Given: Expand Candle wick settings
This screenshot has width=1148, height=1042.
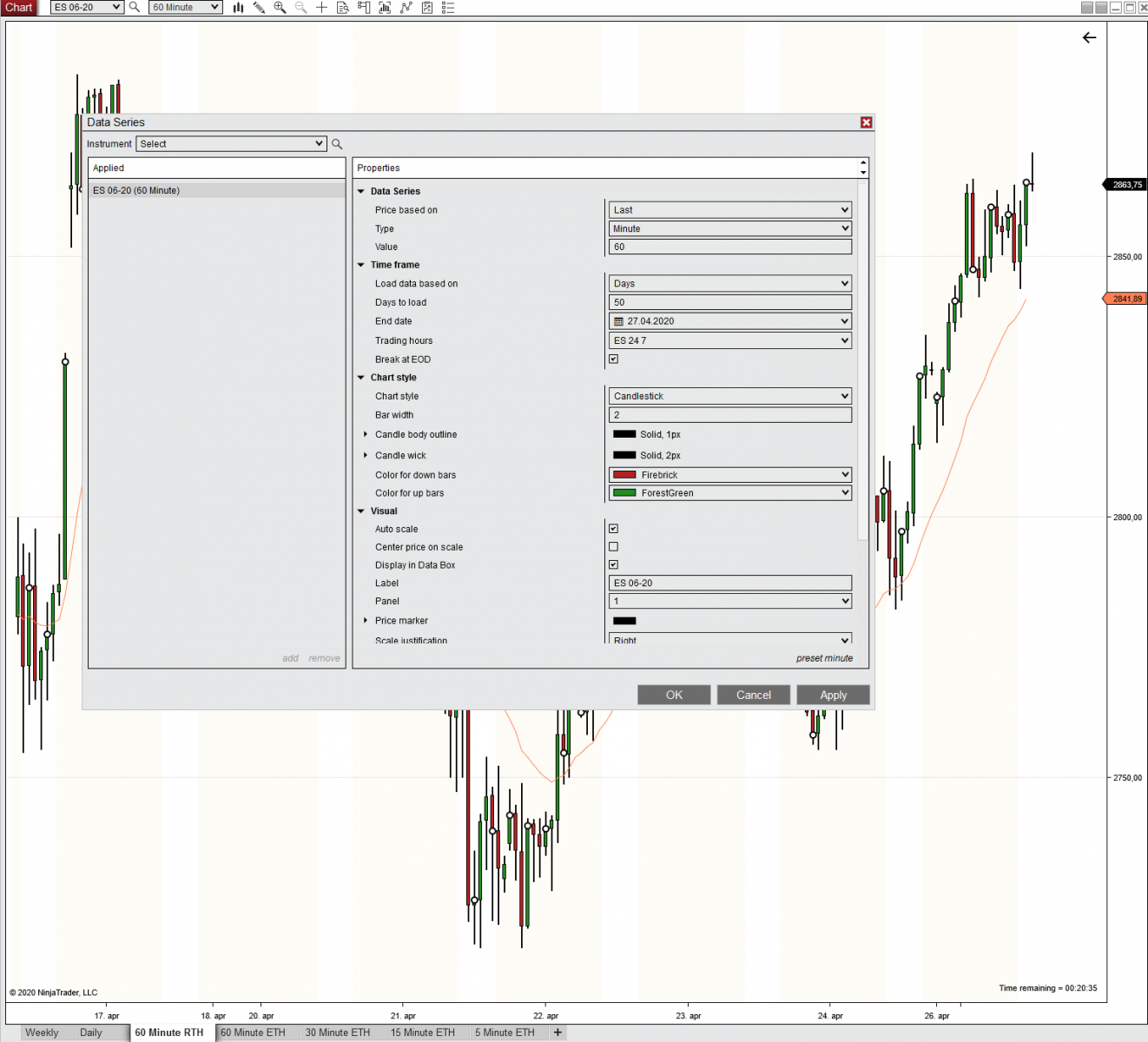Looking at the screenshot, I should pyautogui.click(x=366, y=455).
